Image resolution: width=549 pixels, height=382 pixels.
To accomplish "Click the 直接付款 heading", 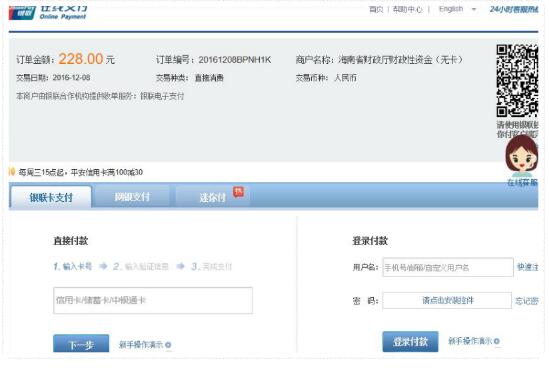I will click(70, 241).
